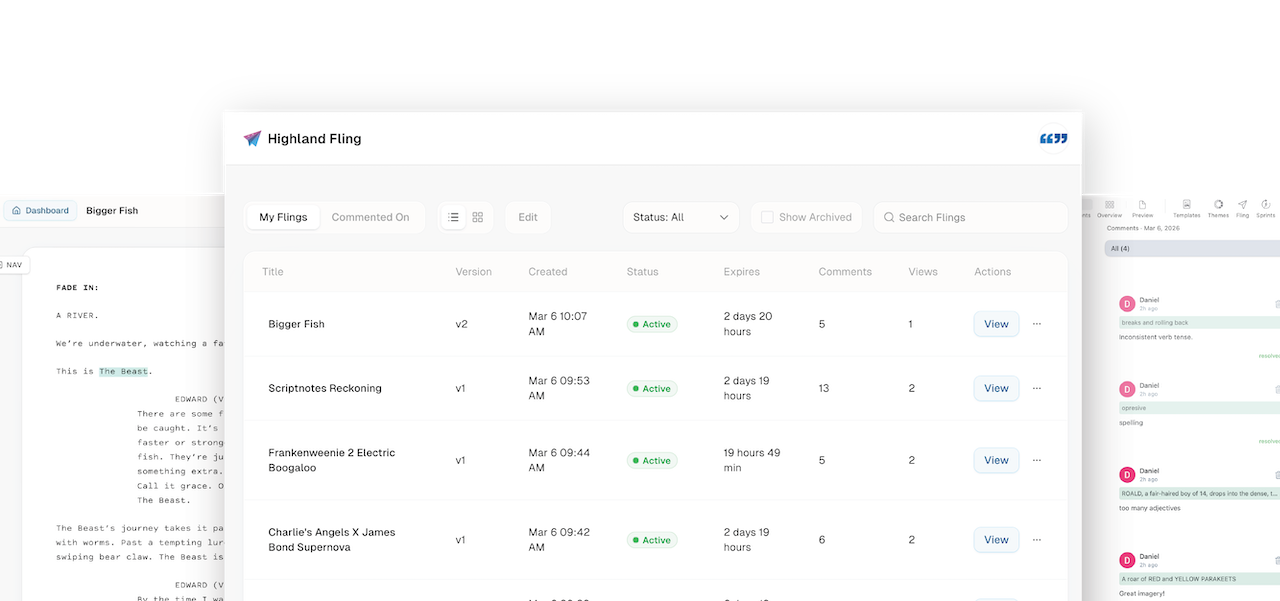Select the list view icon
The height and width of the screenshot is (601, 1280).
pos(452,216)
